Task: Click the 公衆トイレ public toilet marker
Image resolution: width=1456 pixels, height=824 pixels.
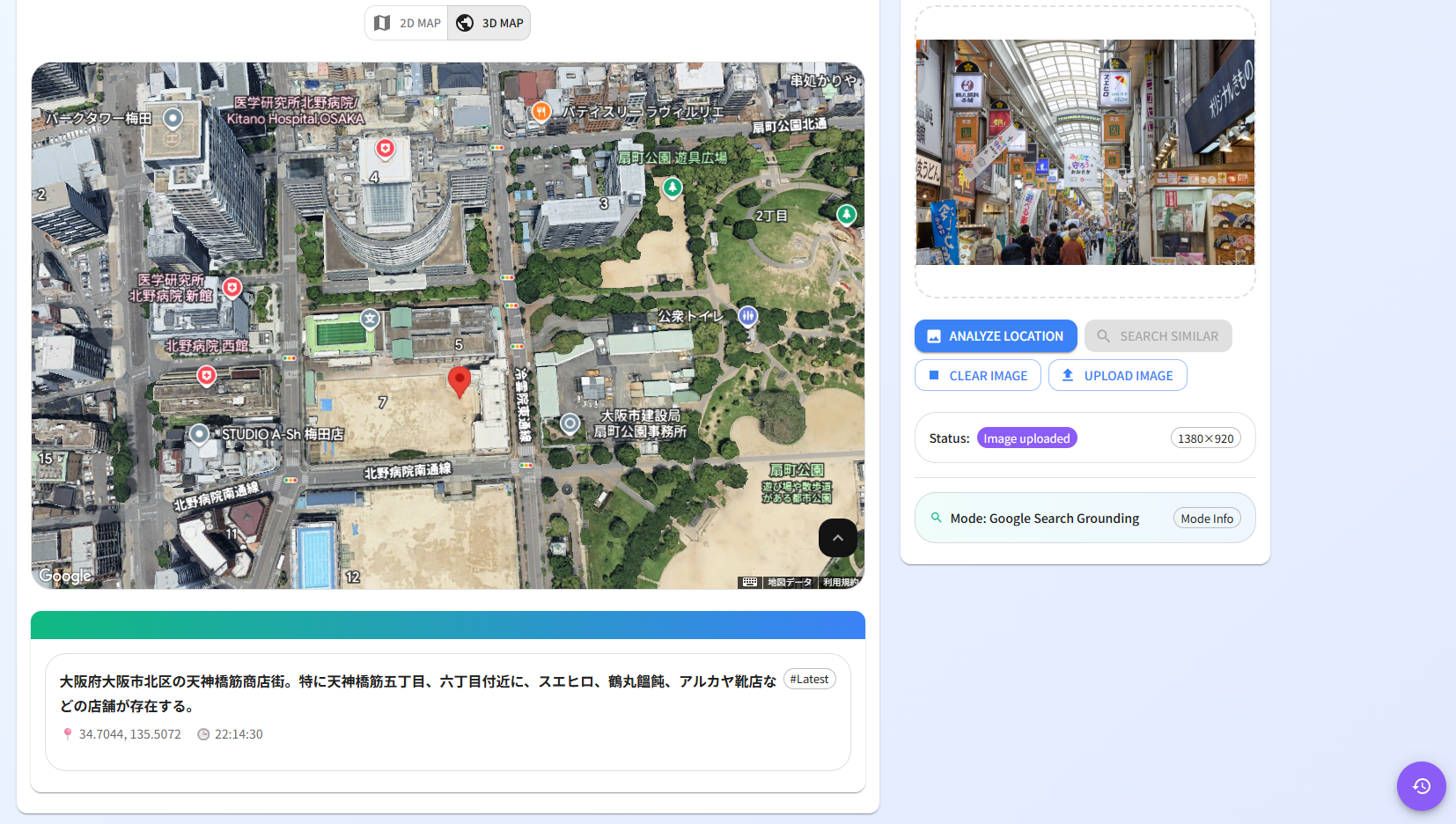Action: [x=747, y=314]
